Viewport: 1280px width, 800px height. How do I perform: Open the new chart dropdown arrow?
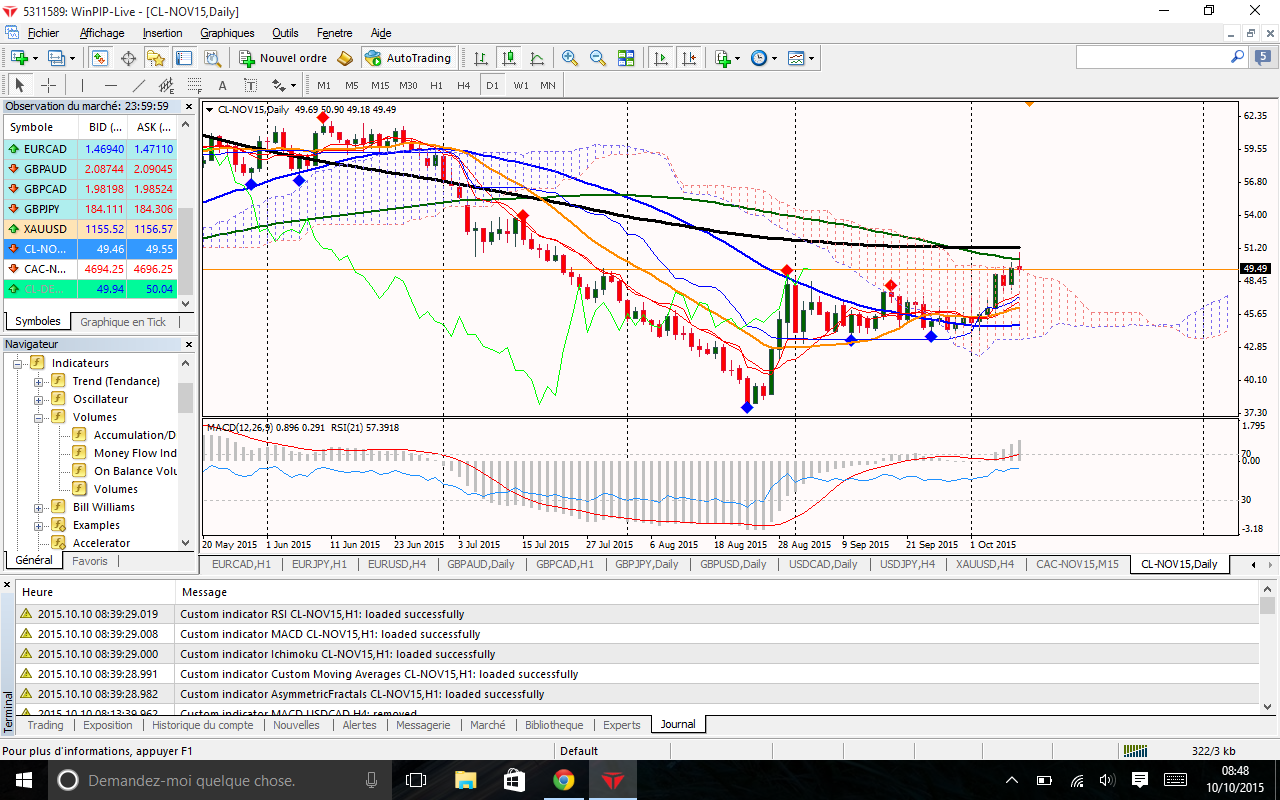[36, 58]
